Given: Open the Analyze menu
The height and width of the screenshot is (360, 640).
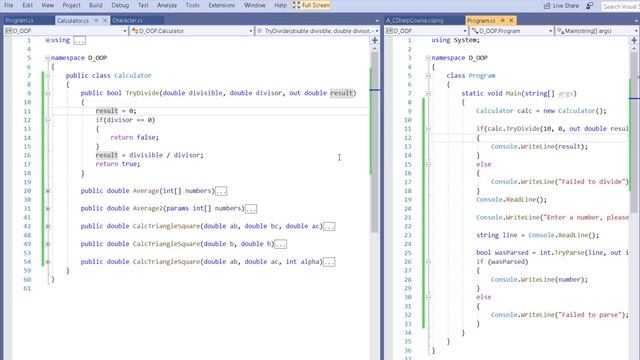Looking at the screenshot, I should click(x=167, y=5).
